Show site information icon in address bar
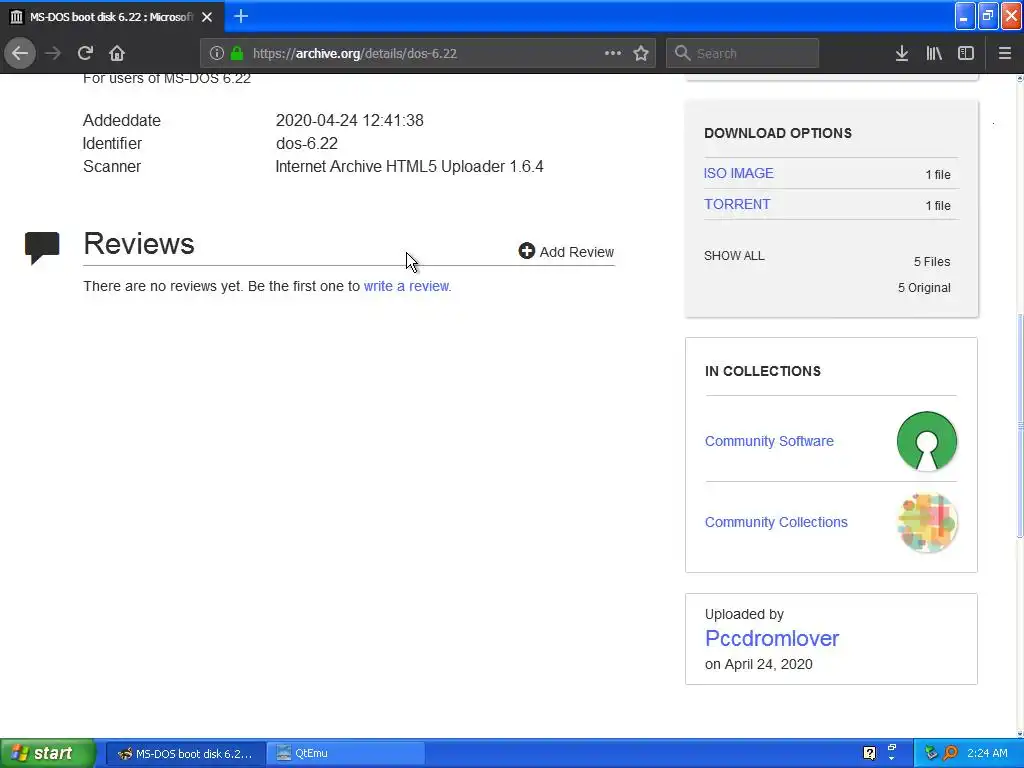The image size is (1024, 768). point(217,53)
